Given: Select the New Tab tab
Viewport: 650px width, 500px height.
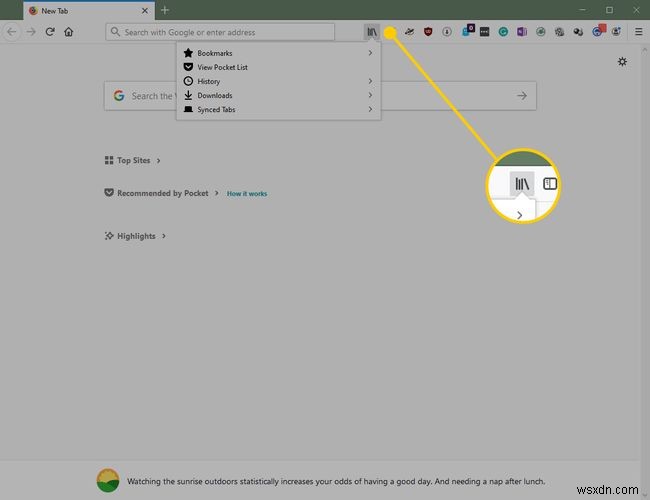Looking at the screenshot, I should pos(89,11).
